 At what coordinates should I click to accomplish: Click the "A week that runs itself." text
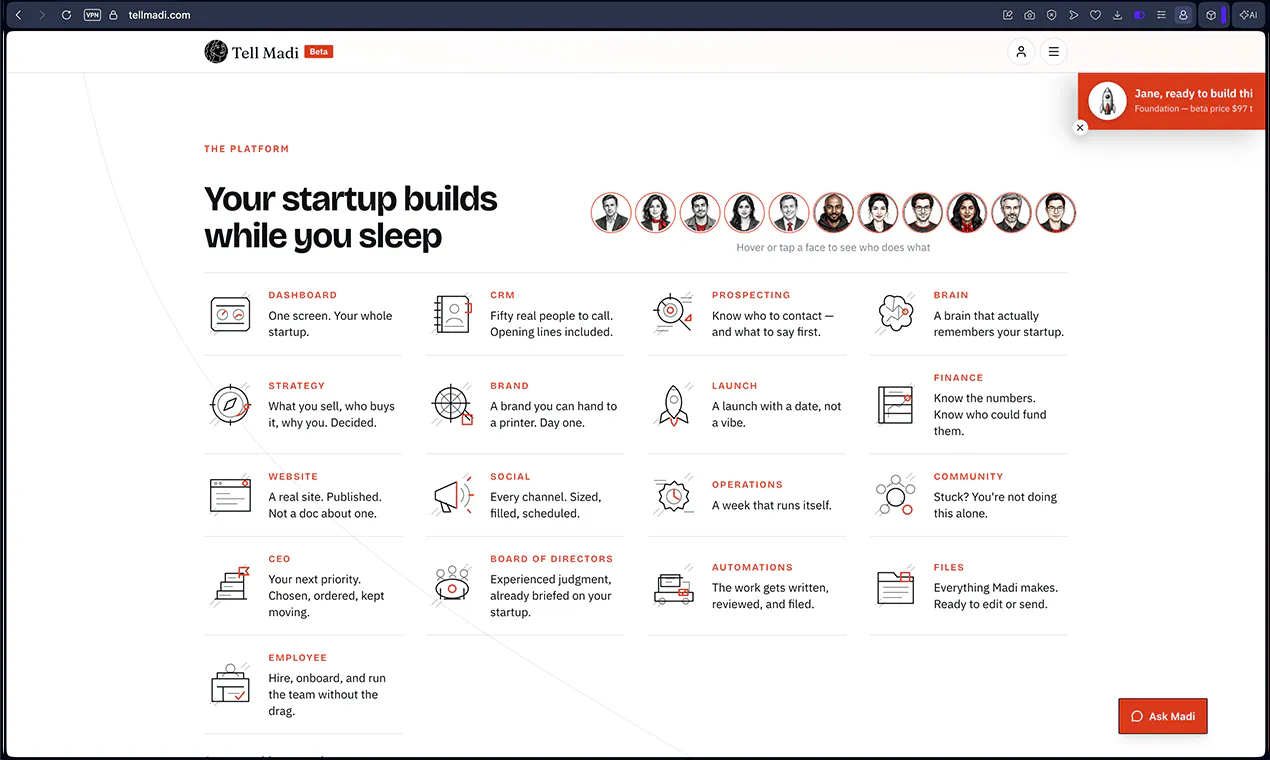(772, 505)
